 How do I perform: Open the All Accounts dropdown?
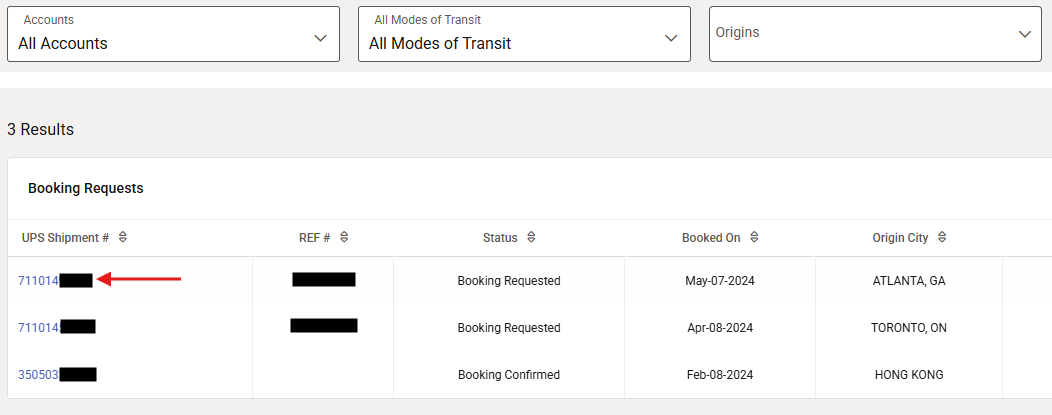(x=173, y=34)
